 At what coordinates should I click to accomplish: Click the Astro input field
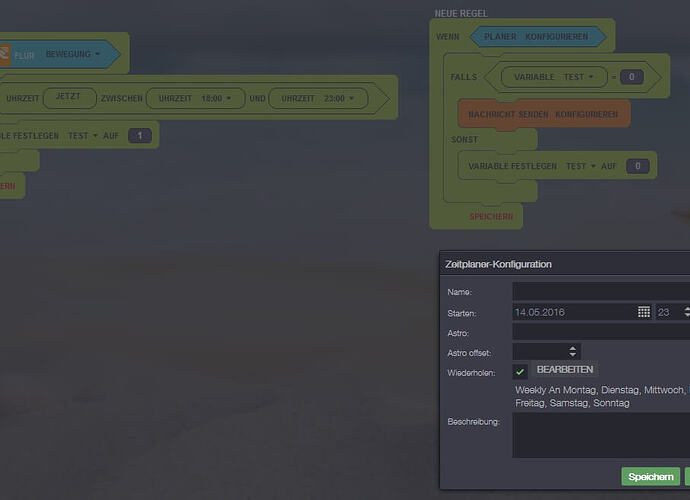pos(601,332)
